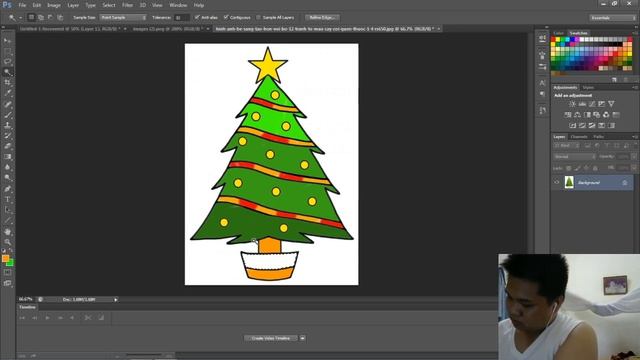Select the Horizontal Type tool
This screenshot has height=360, width=640.
coord(7,200)
